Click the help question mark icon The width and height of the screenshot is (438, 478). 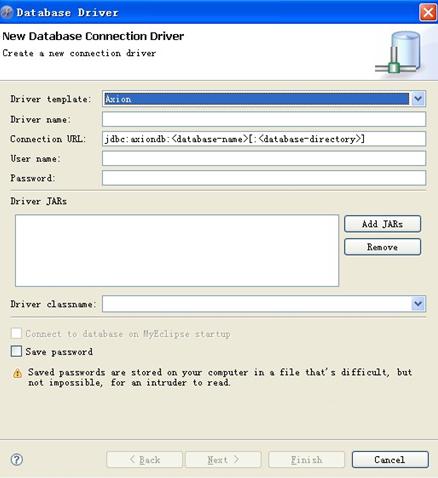pos(17,460)
